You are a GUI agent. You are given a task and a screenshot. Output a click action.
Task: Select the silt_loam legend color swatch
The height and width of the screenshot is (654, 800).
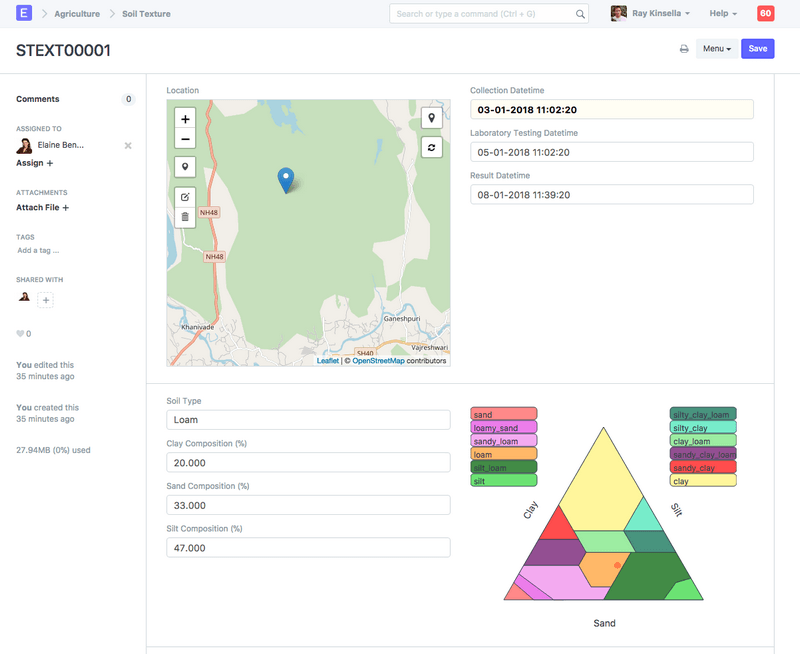[504, 467]
